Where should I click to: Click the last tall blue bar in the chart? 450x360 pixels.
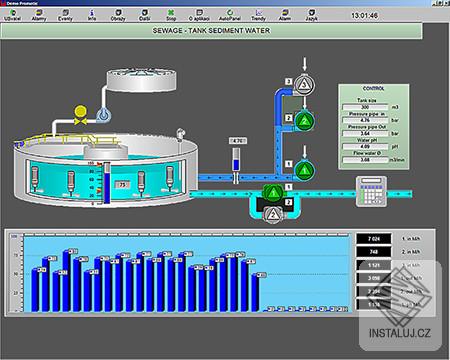(255, 293)
